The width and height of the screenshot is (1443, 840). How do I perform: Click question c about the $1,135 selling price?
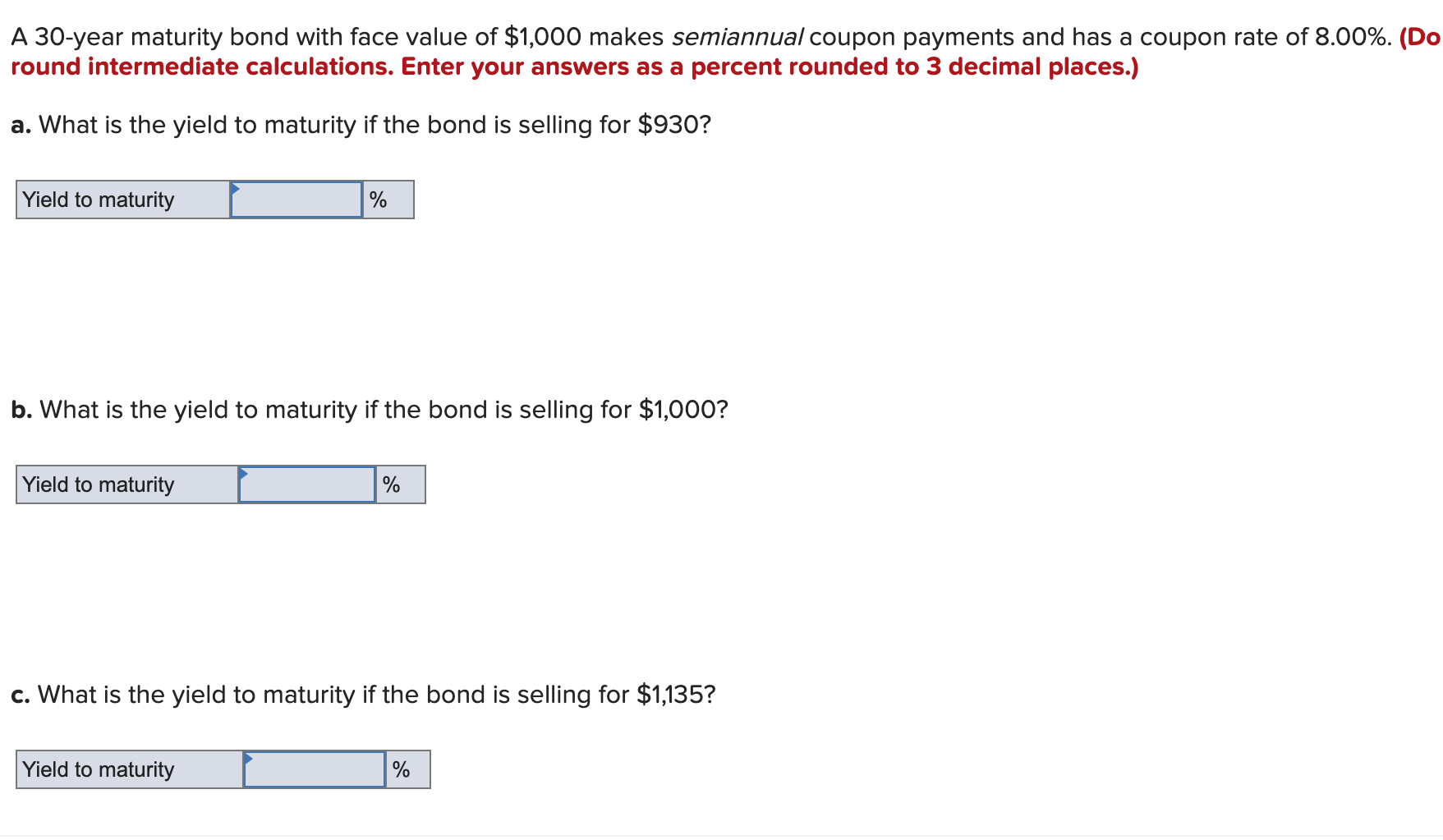(x=363, y=694)
